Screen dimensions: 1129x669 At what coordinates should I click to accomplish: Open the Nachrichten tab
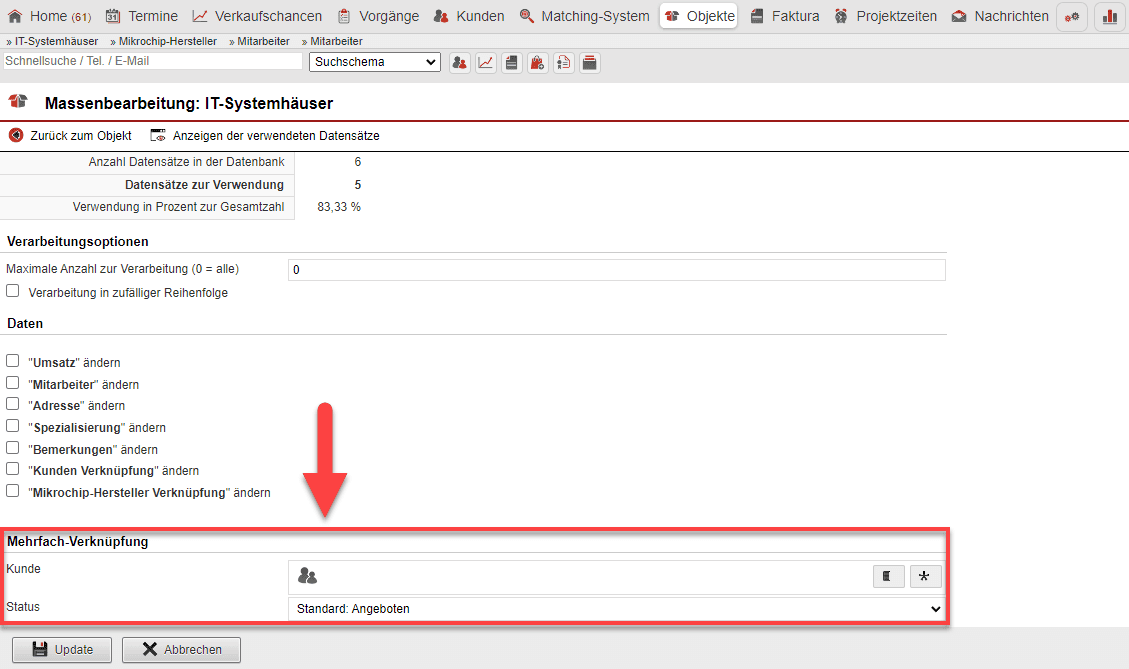tap(1000, 16)
